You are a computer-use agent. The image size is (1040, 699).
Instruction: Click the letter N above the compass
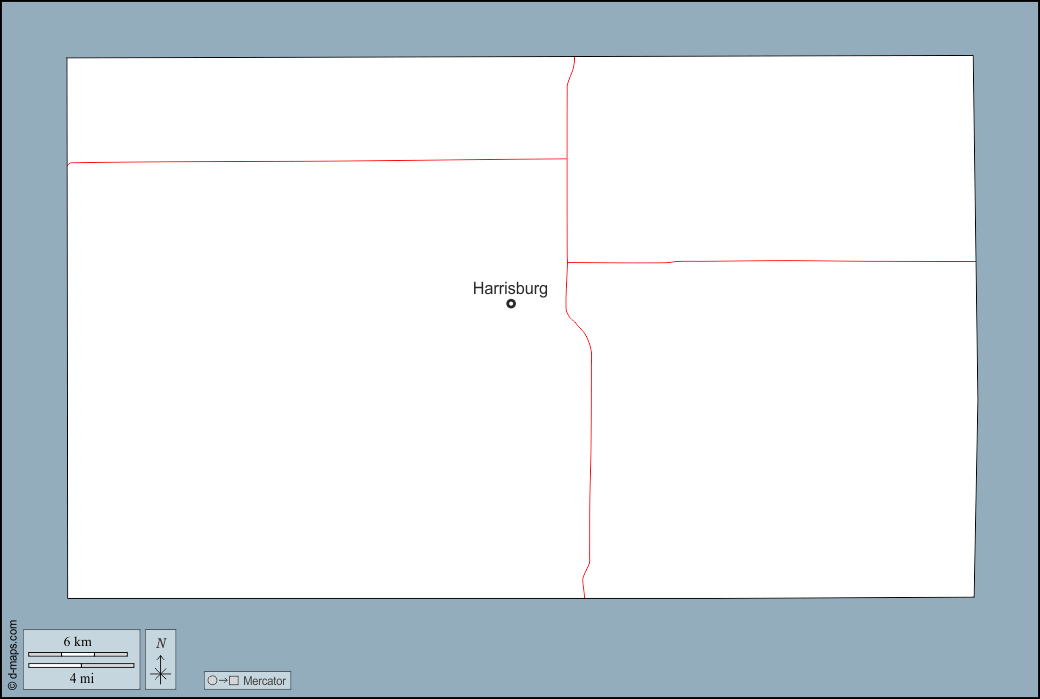tap(161, 643)
